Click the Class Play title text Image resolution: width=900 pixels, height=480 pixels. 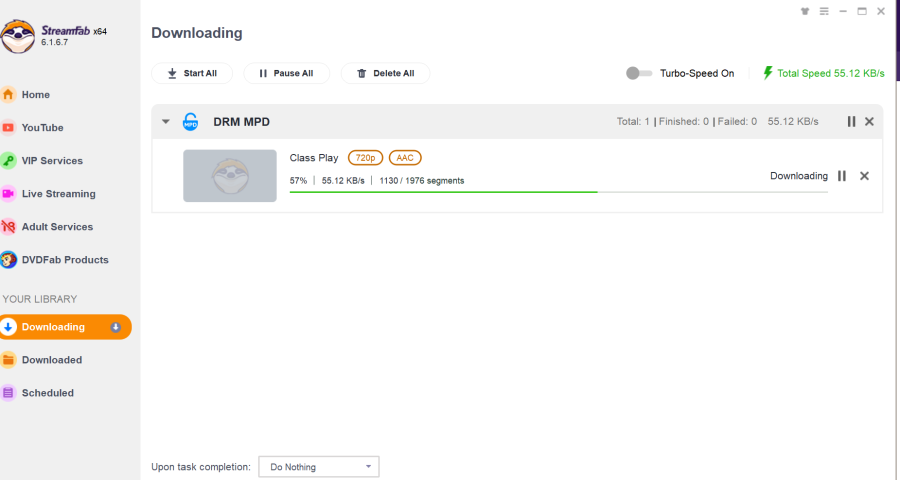(314, 158)
